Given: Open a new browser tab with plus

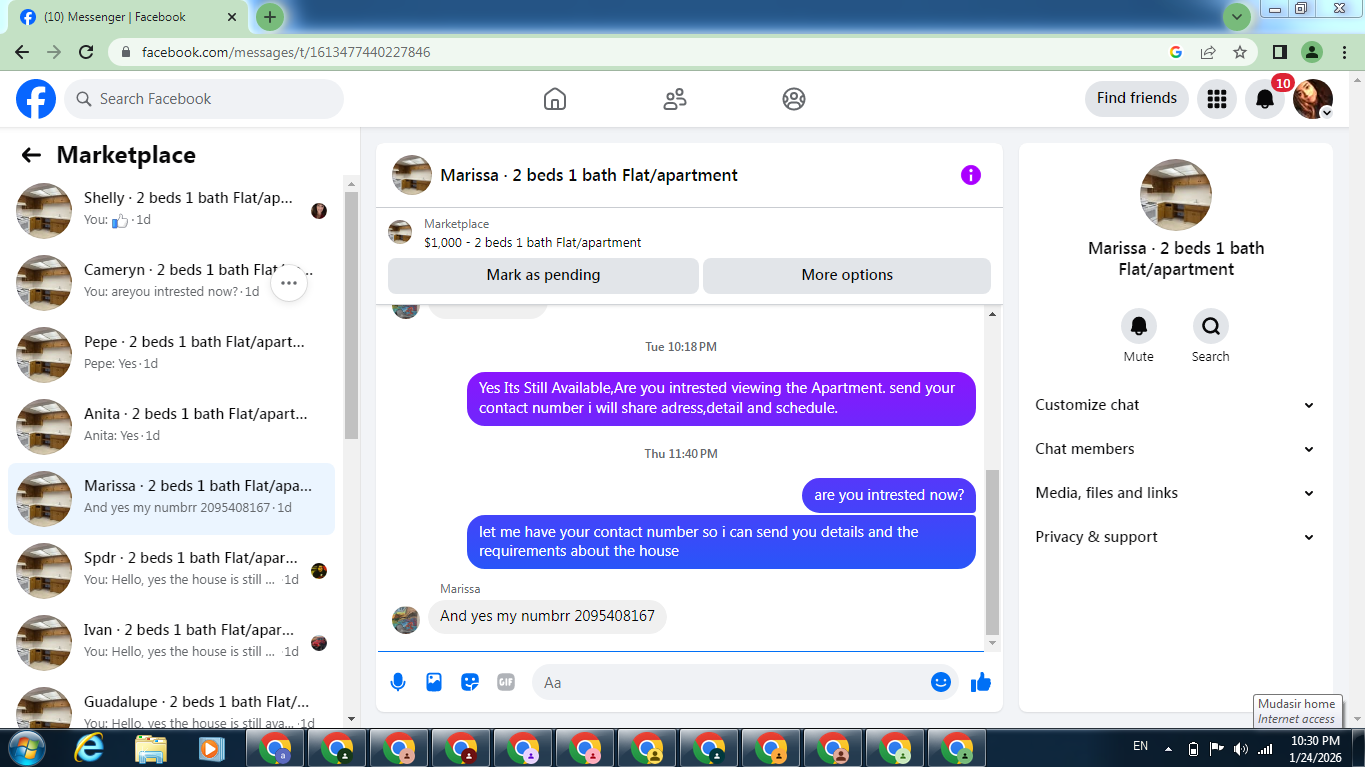Looking at the screenshot, I should pyautogui.click(x=270, y=17).
